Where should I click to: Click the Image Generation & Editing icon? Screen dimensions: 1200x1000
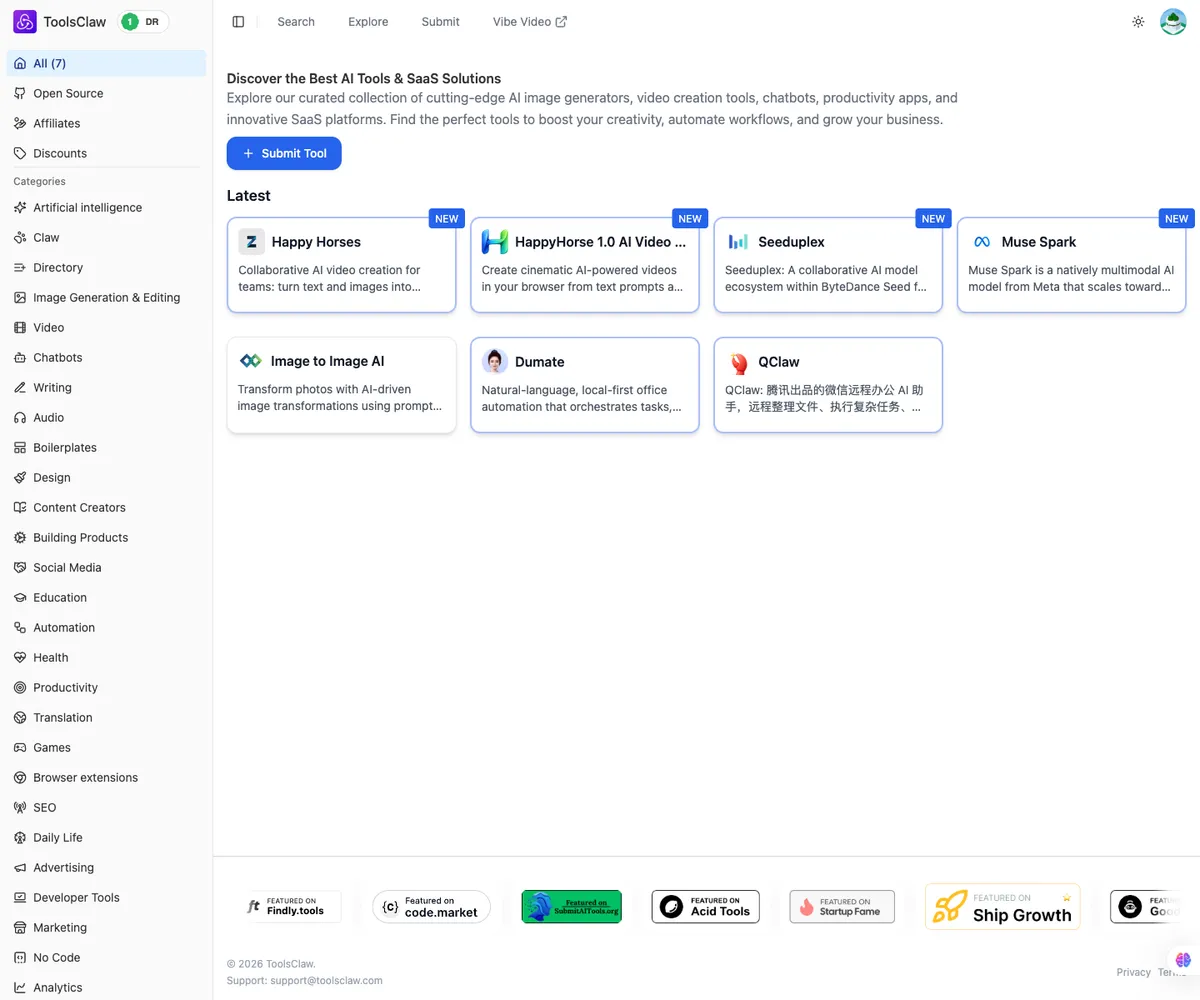click(x=20, y=297)
